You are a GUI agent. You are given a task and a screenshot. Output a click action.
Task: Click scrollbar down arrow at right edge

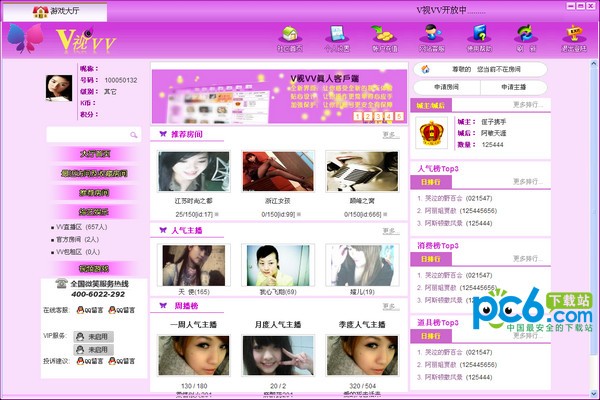[594, 393]
